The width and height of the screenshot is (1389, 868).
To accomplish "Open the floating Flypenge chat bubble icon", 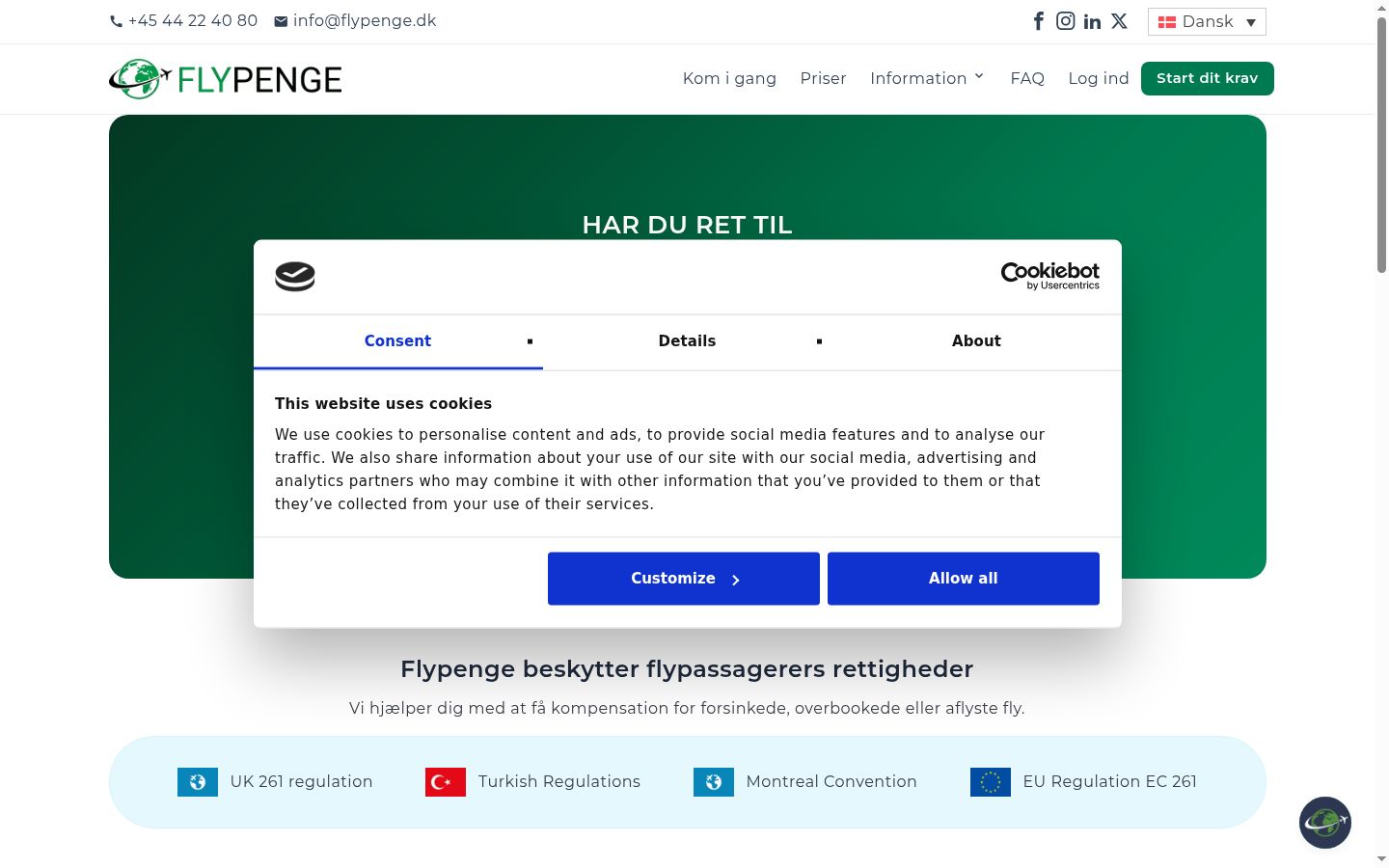I will [x=1325, y=823].
